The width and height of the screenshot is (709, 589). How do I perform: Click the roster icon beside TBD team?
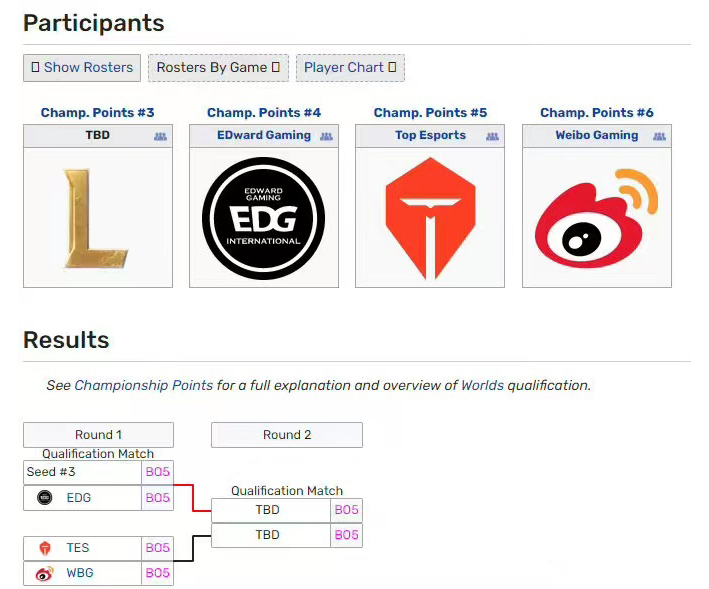point(160,136)
